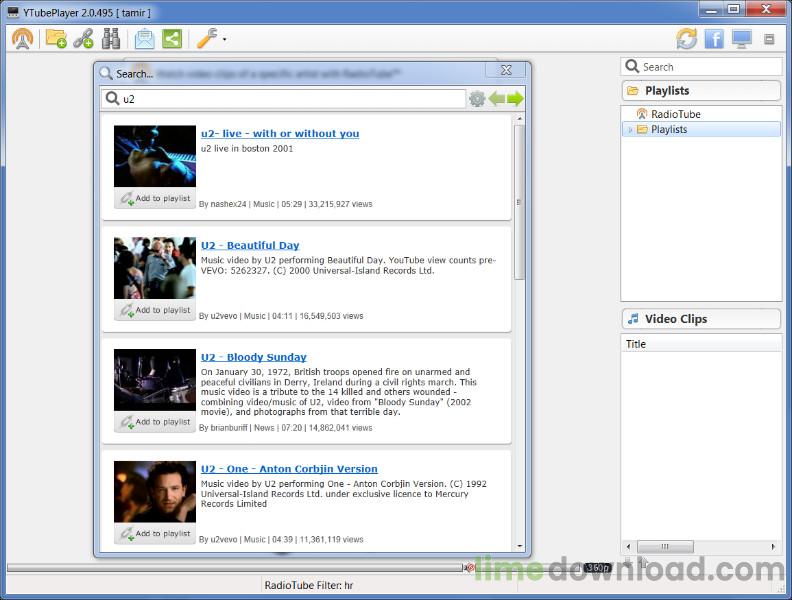Click the mail envelope icon
The image size is (792, 600).
pyautogui.click(x=144, y=39)
